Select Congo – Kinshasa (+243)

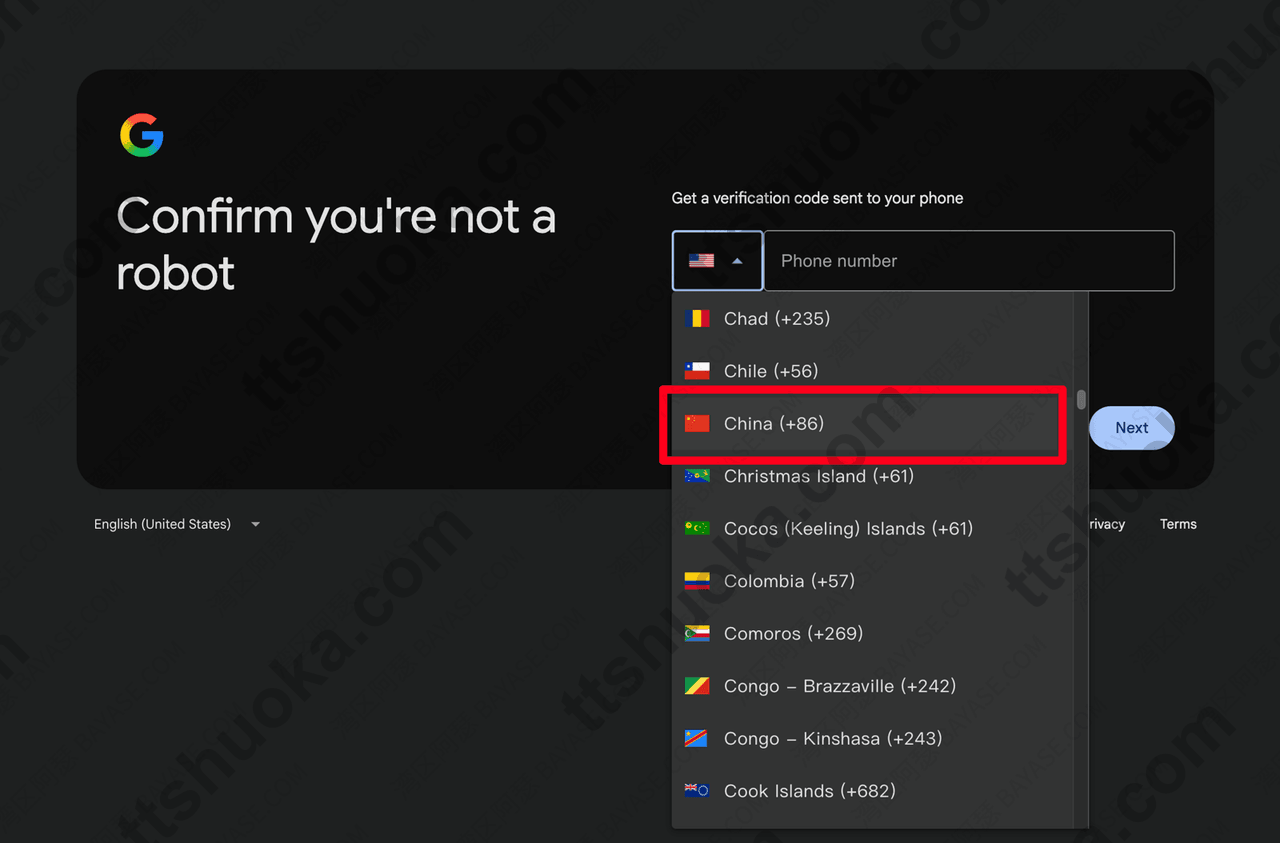[x=873, y=739]
